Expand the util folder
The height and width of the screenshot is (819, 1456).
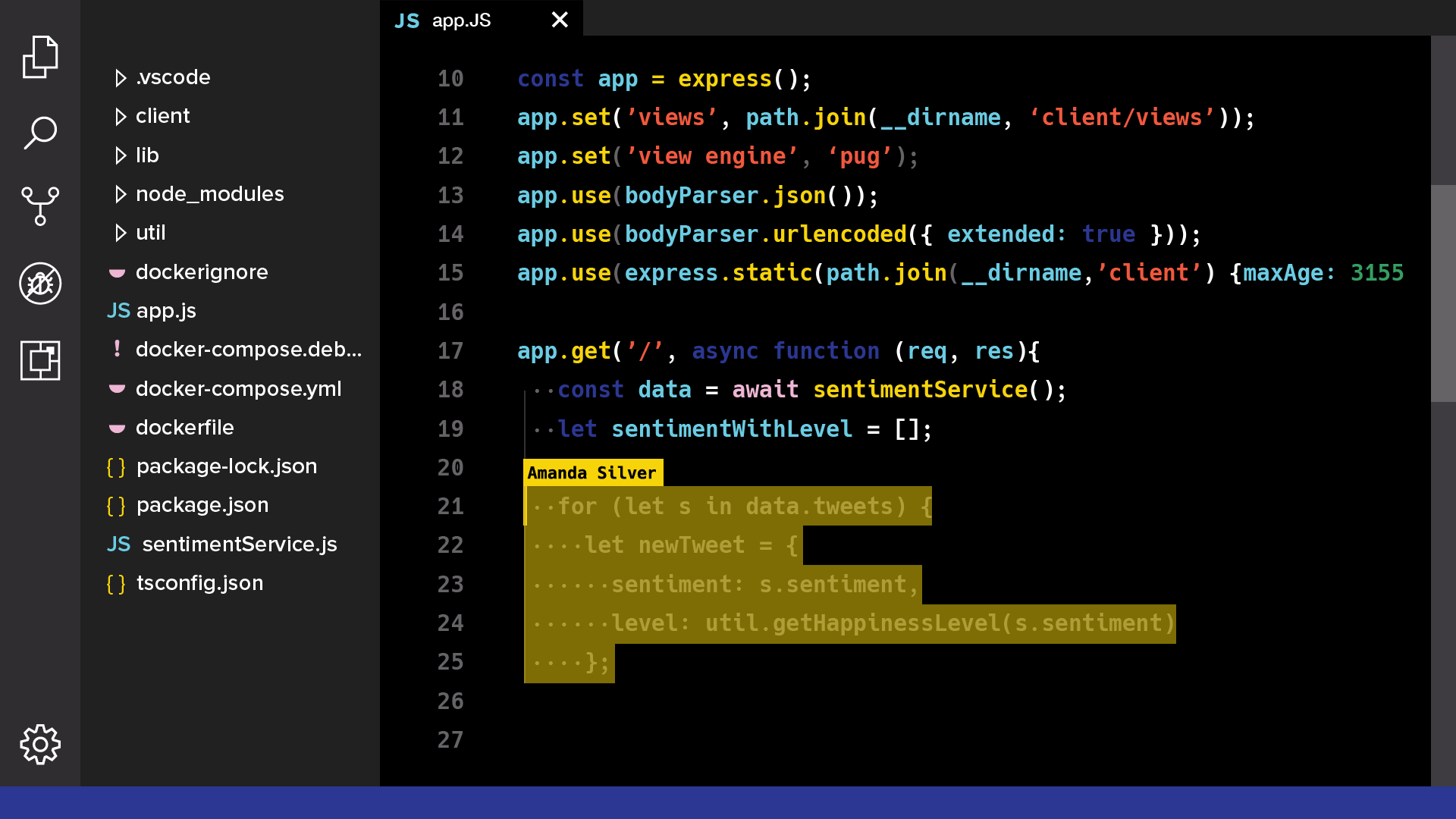tap(120, 234)
